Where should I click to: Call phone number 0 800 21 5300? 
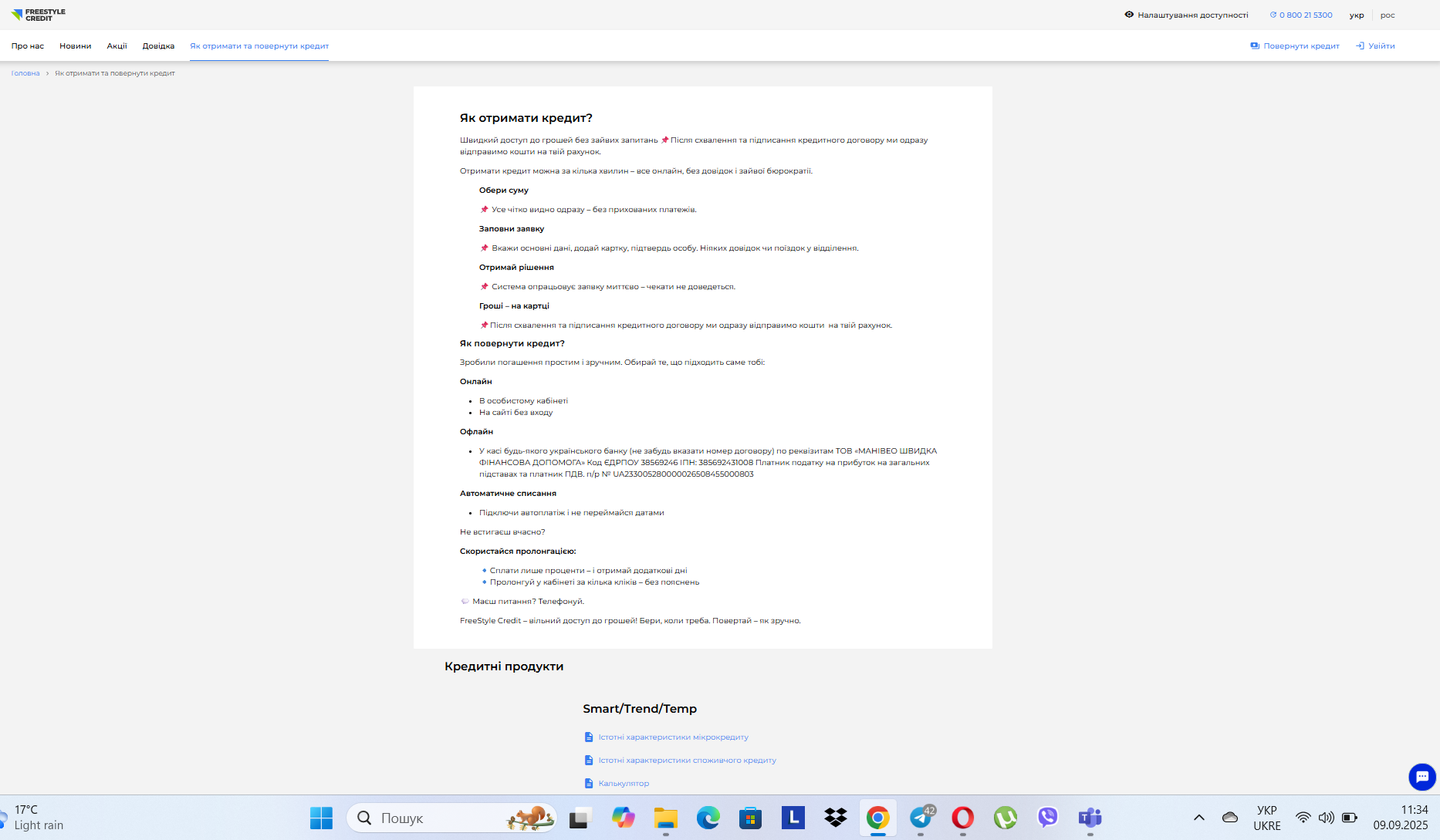point(1301,15)
